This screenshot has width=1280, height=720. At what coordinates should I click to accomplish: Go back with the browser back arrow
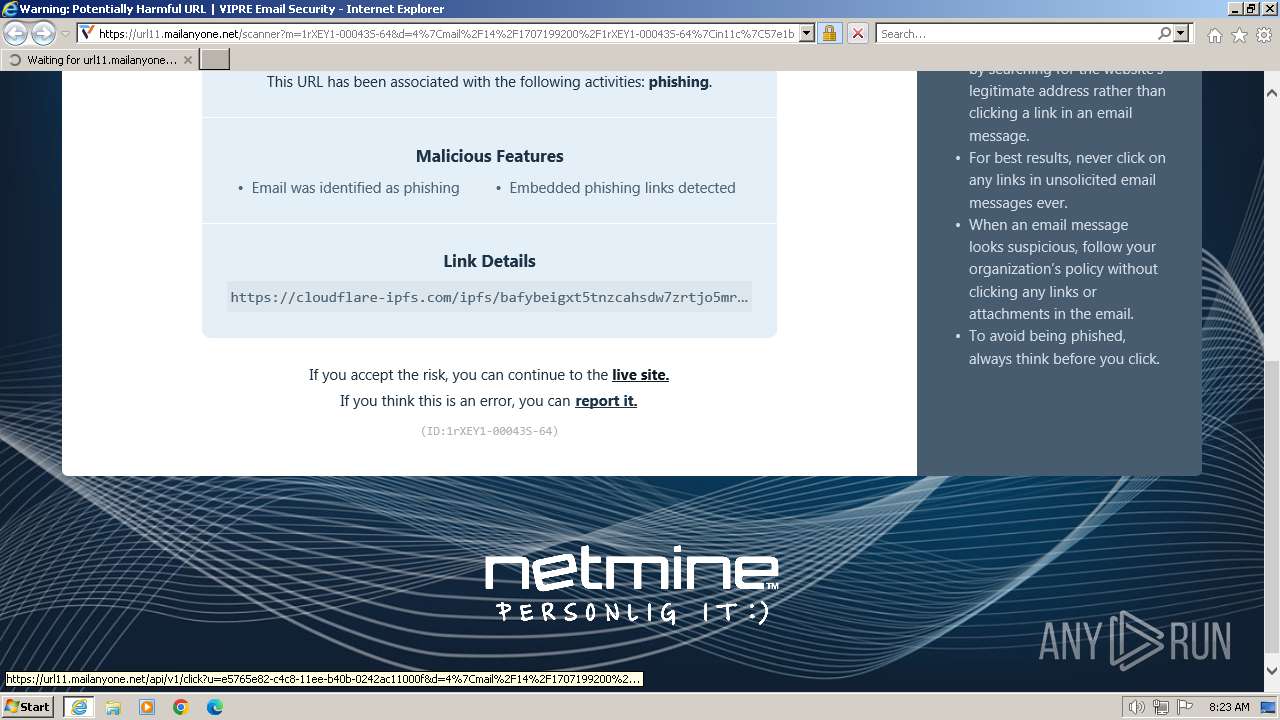16,33
